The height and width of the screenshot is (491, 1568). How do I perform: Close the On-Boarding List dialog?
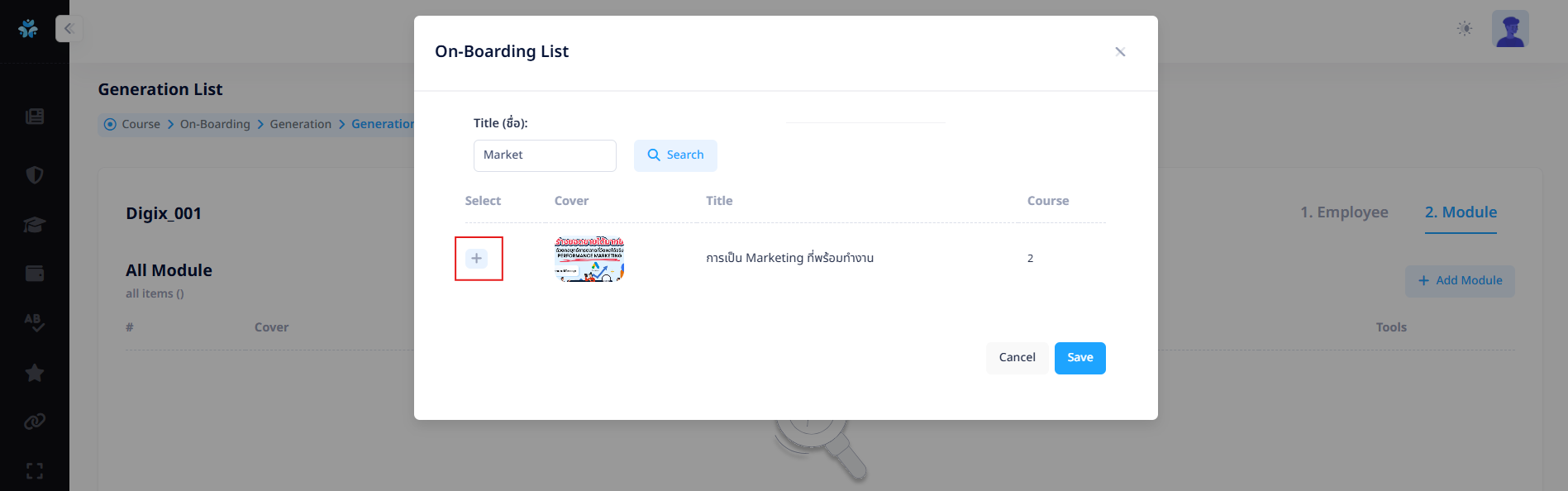pyautogui.click(x=1120, y=52)
